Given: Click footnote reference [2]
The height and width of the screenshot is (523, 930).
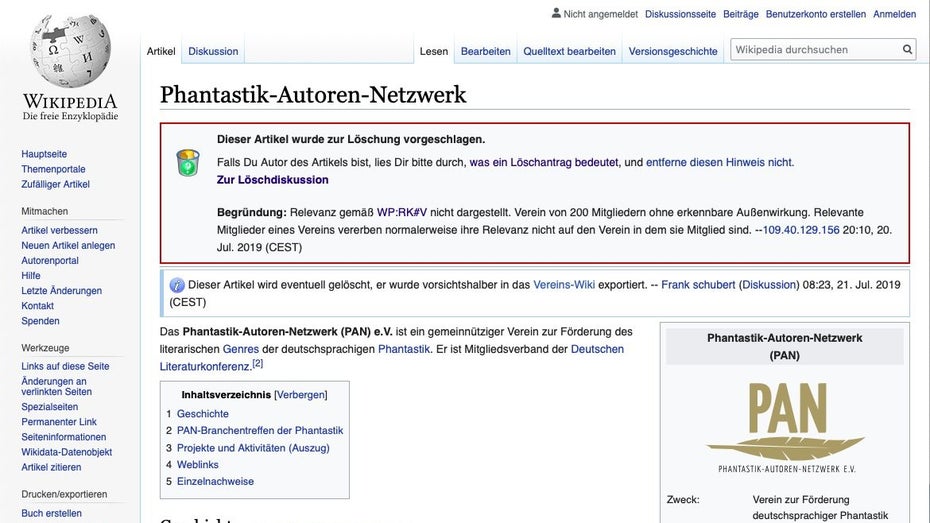Looking at the screenshot, I should click(x=257, y=364).
